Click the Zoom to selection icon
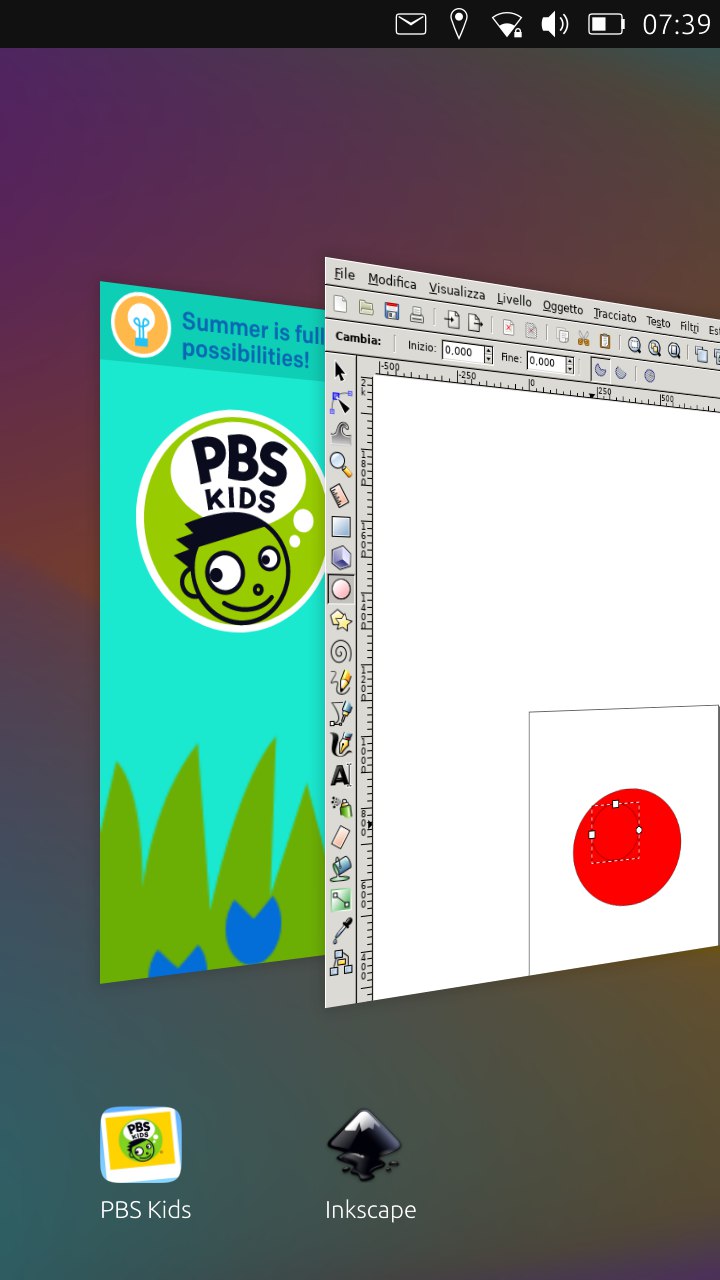 [634, 345]
